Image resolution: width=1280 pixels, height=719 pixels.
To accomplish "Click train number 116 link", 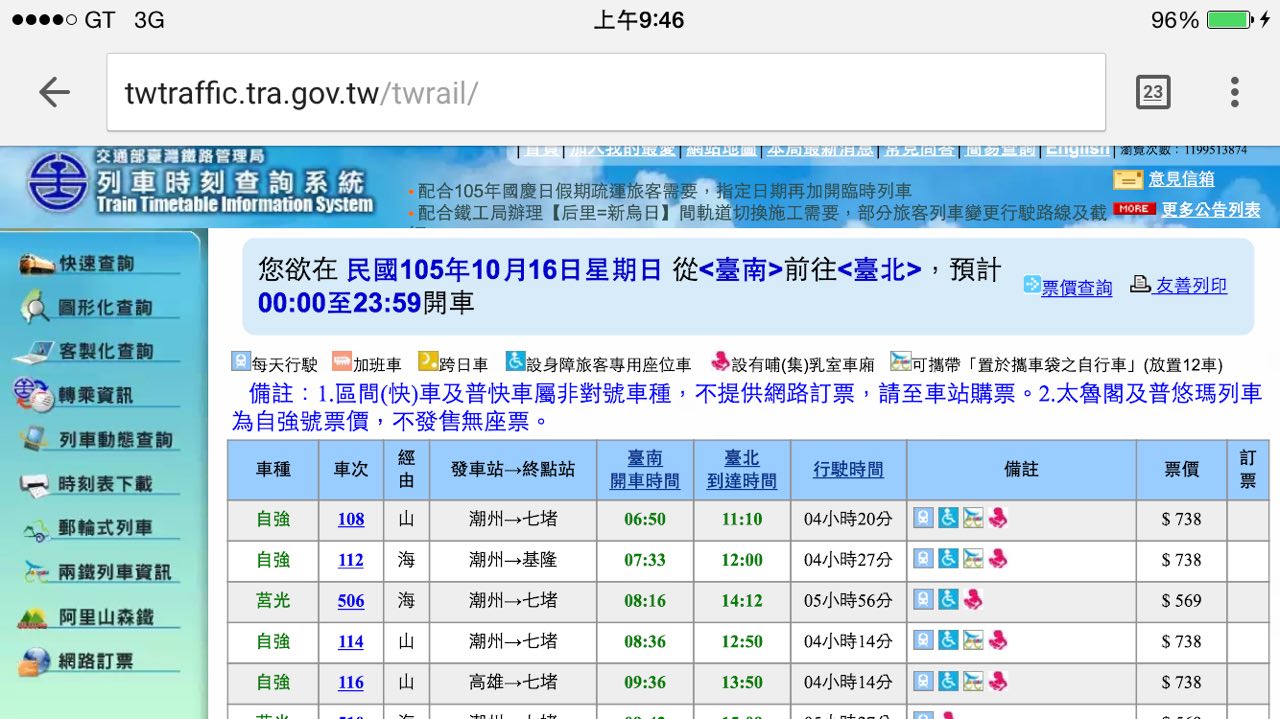I will pos(351,682).
